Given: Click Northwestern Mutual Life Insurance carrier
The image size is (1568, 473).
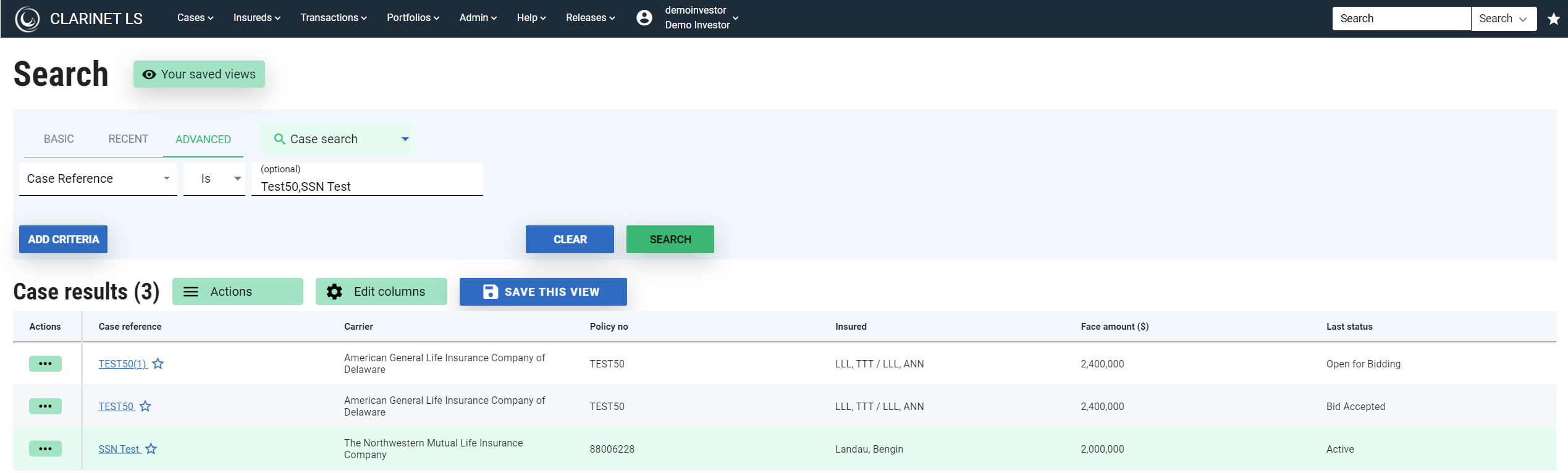Looking at the screenshot, I should (433, 449).
